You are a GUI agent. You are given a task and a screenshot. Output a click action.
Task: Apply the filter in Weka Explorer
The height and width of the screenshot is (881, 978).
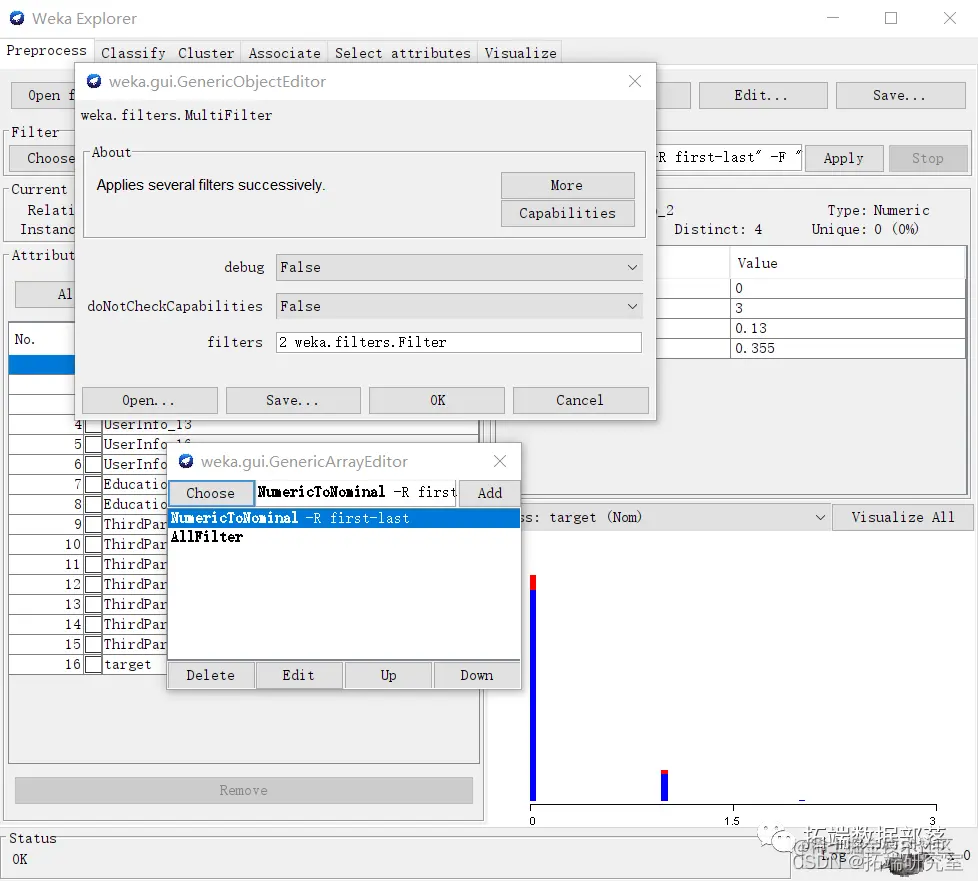[844, 158]
